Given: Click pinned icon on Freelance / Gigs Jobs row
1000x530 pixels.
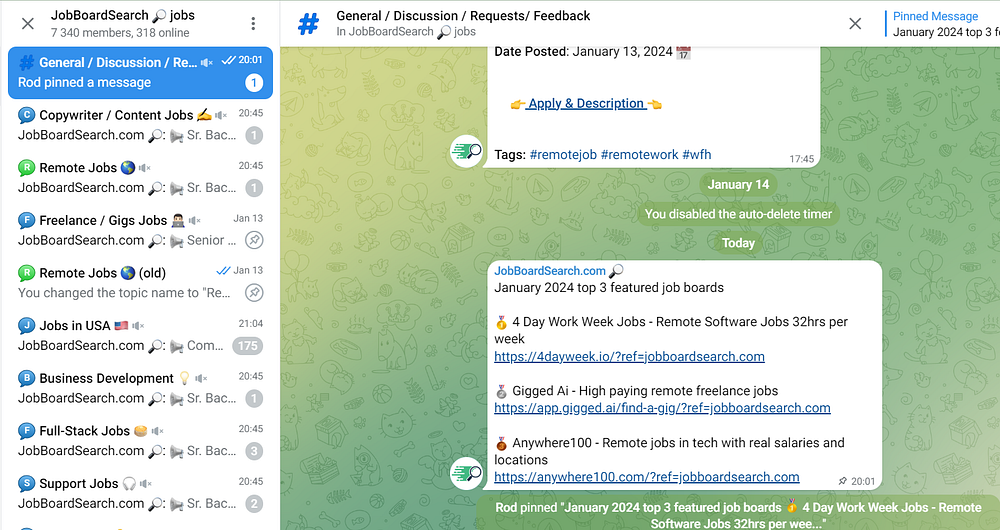Looking at the screenshot, I should pyautogui.click(x=254, y=240).
